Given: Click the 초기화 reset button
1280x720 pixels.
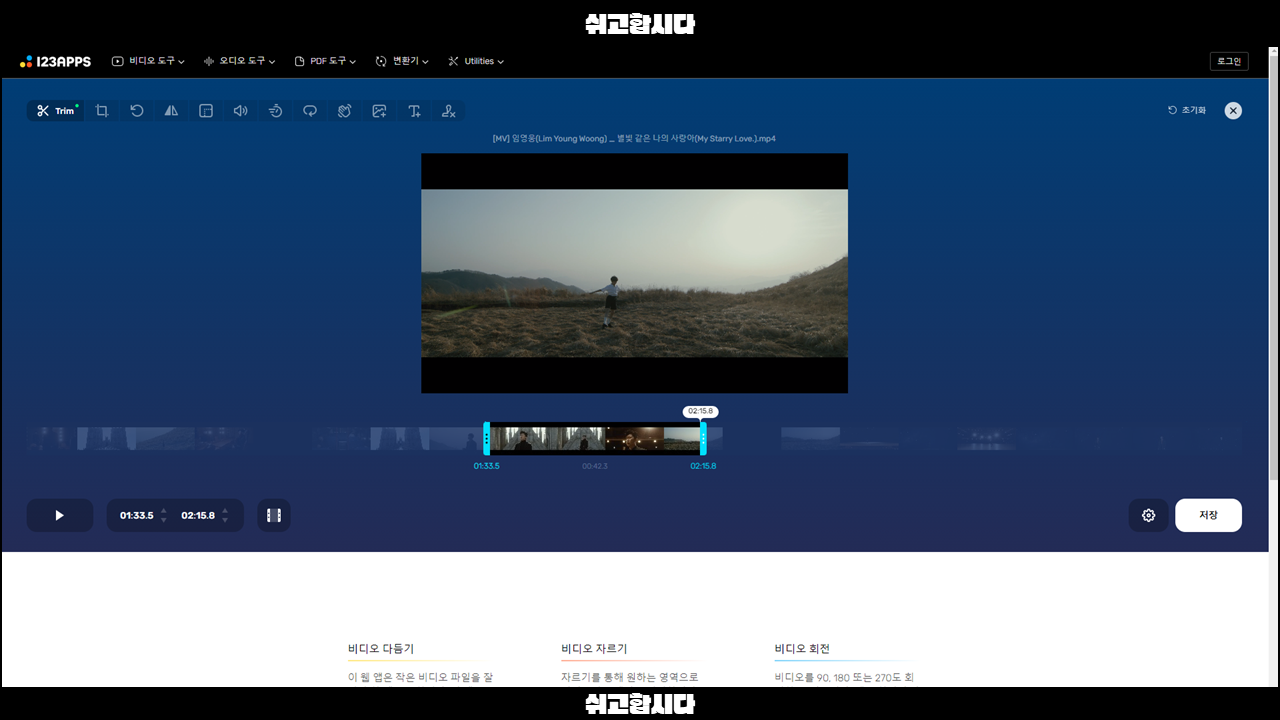Looking at the screenshot, I should point(1187,111).
